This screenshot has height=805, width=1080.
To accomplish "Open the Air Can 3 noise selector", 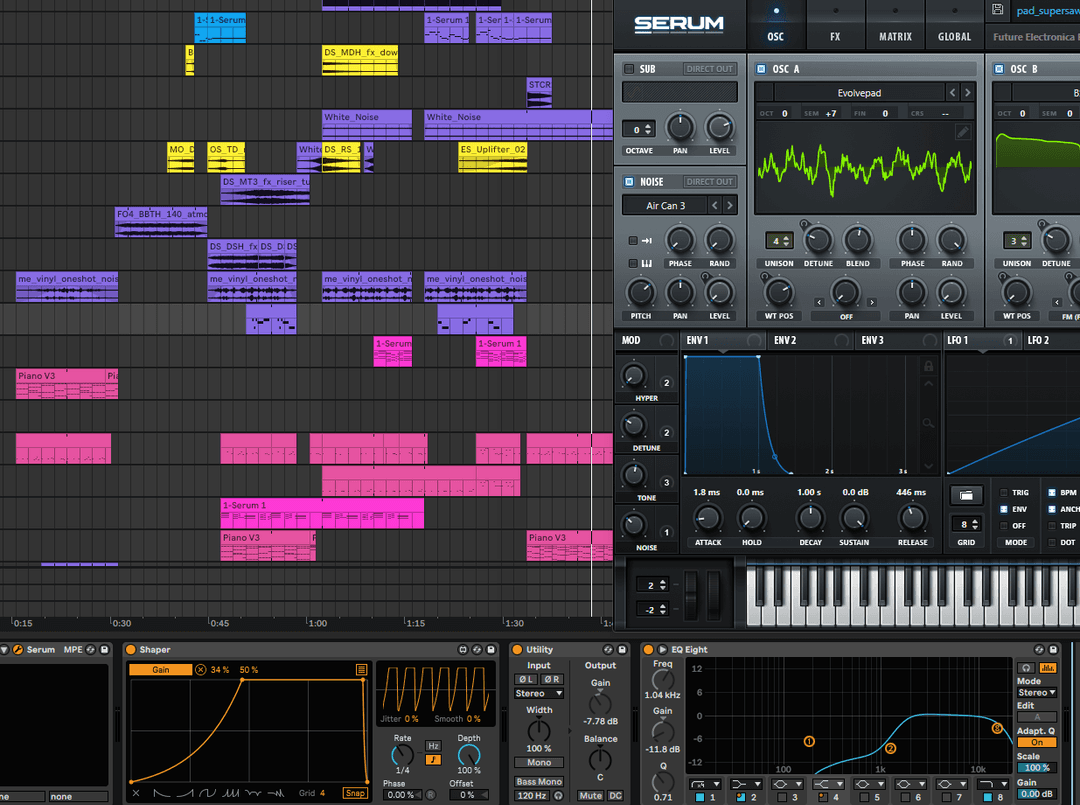I will coord(665,205).
